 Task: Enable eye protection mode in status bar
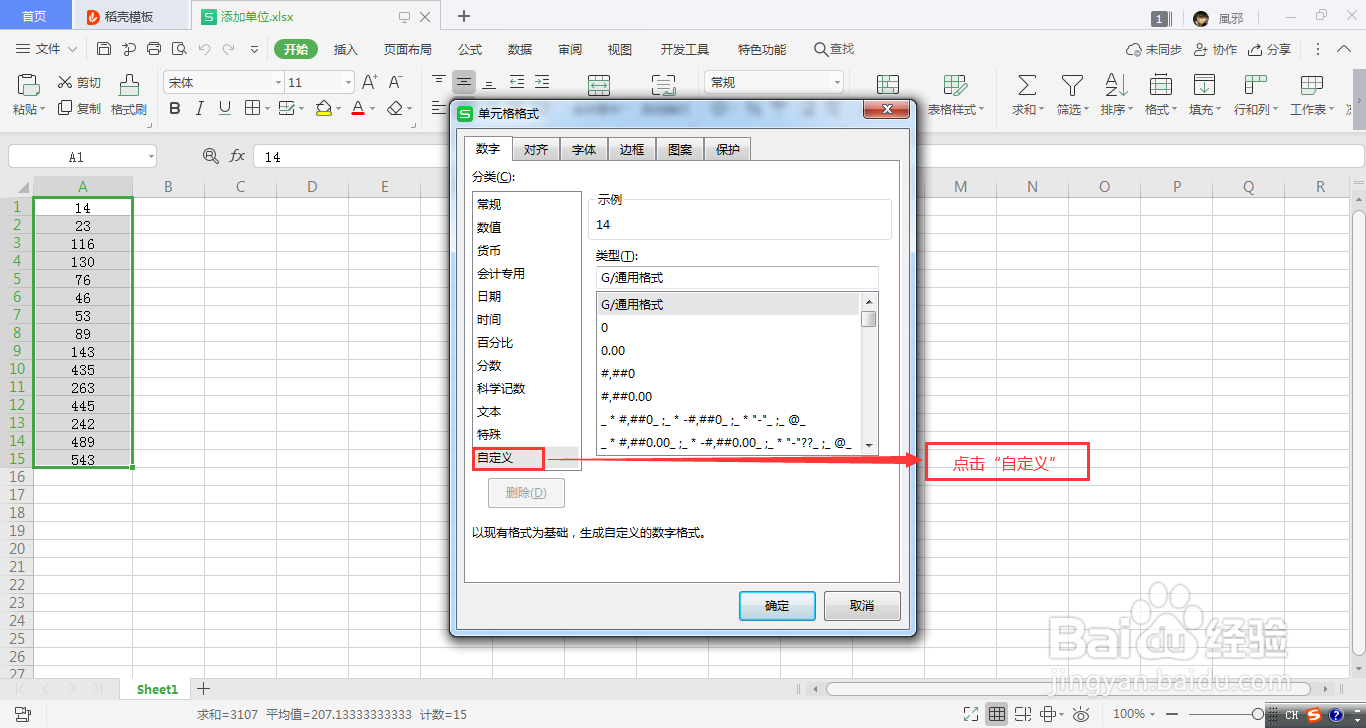pyautogui.click(x=1082, y=714)
